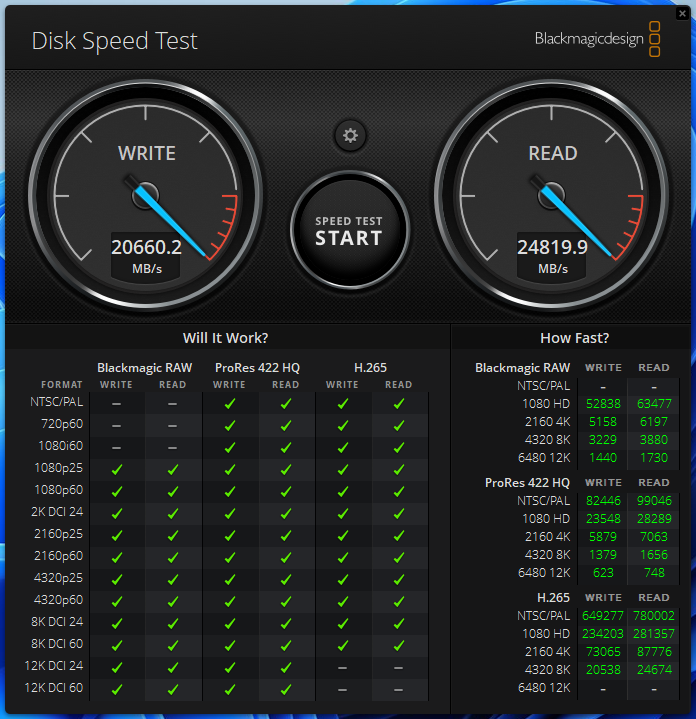
Task: Click the 1080i60 Blackmagic RAW write dash
Action: point(116,448)
